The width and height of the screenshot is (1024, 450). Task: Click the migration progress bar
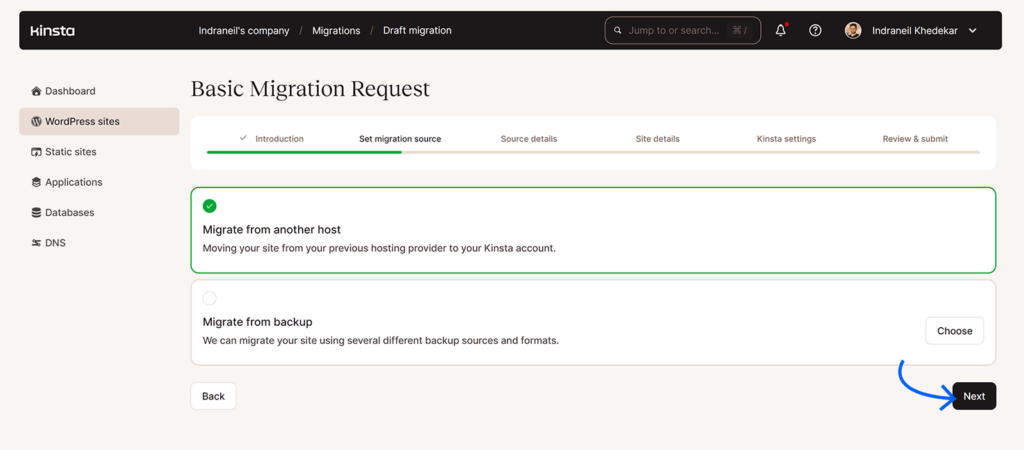(593, 152)
